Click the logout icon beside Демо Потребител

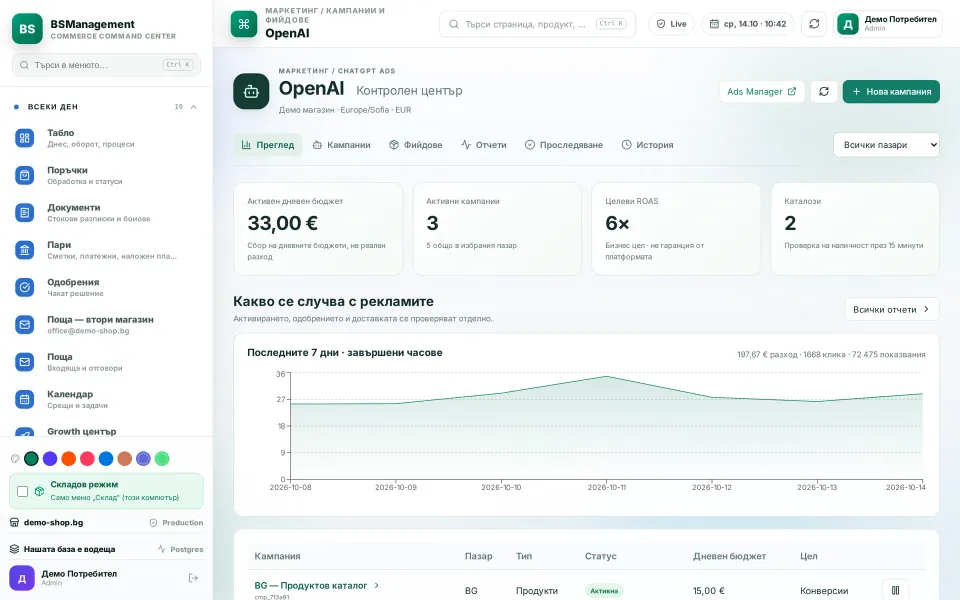pos(193,578)
